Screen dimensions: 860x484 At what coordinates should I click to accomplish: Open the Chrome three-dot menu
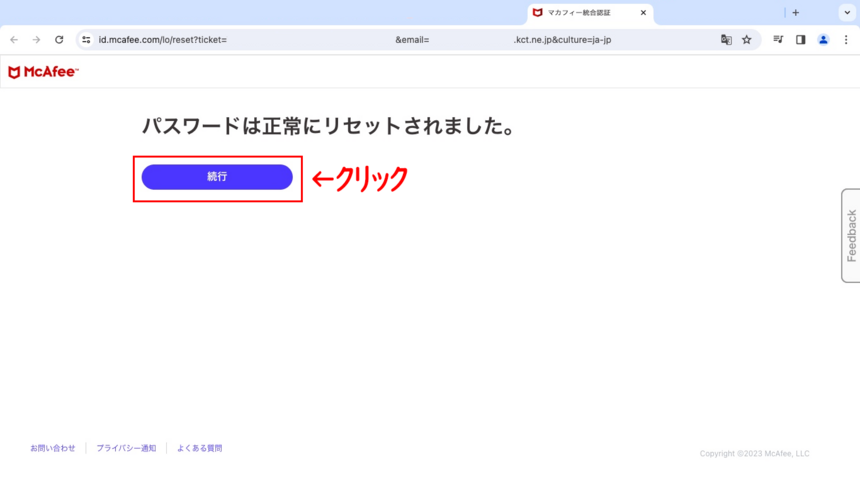coord(846,40)
